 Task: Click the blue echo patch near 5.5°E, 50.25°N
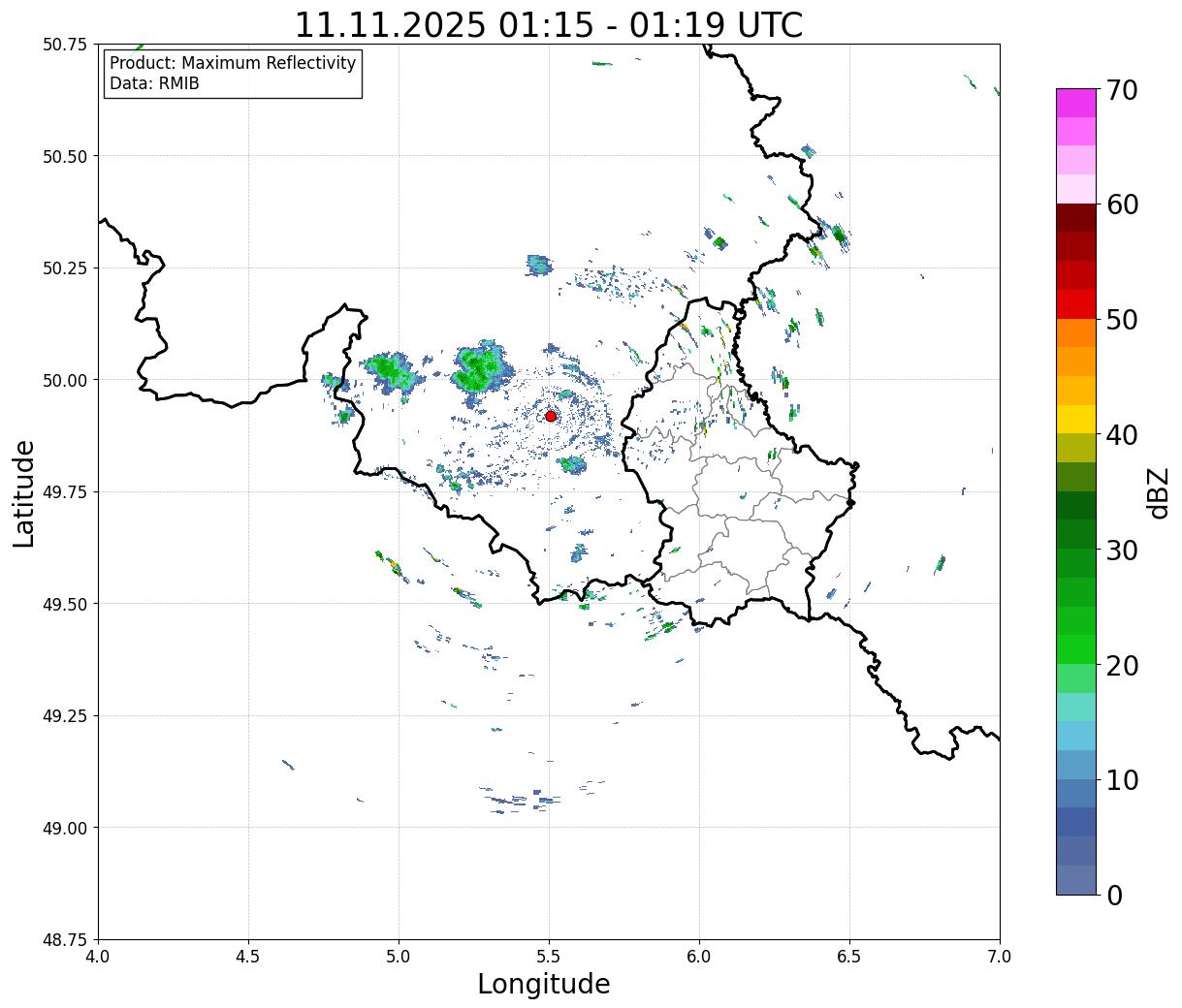click(539, 265)
